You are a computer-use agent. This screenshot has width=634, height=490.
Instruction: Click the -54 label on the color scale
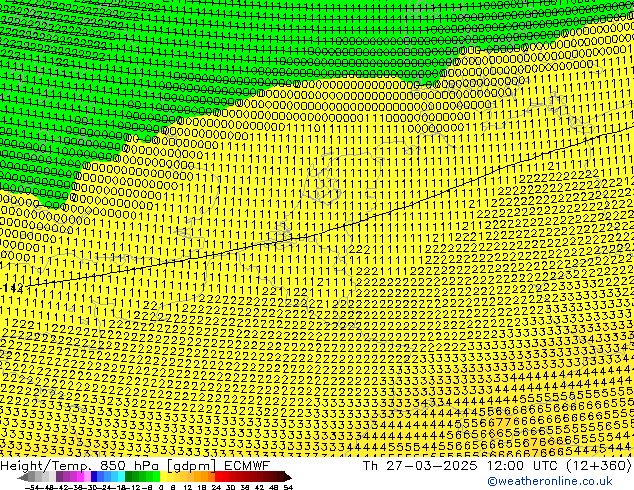pos(30,487)
